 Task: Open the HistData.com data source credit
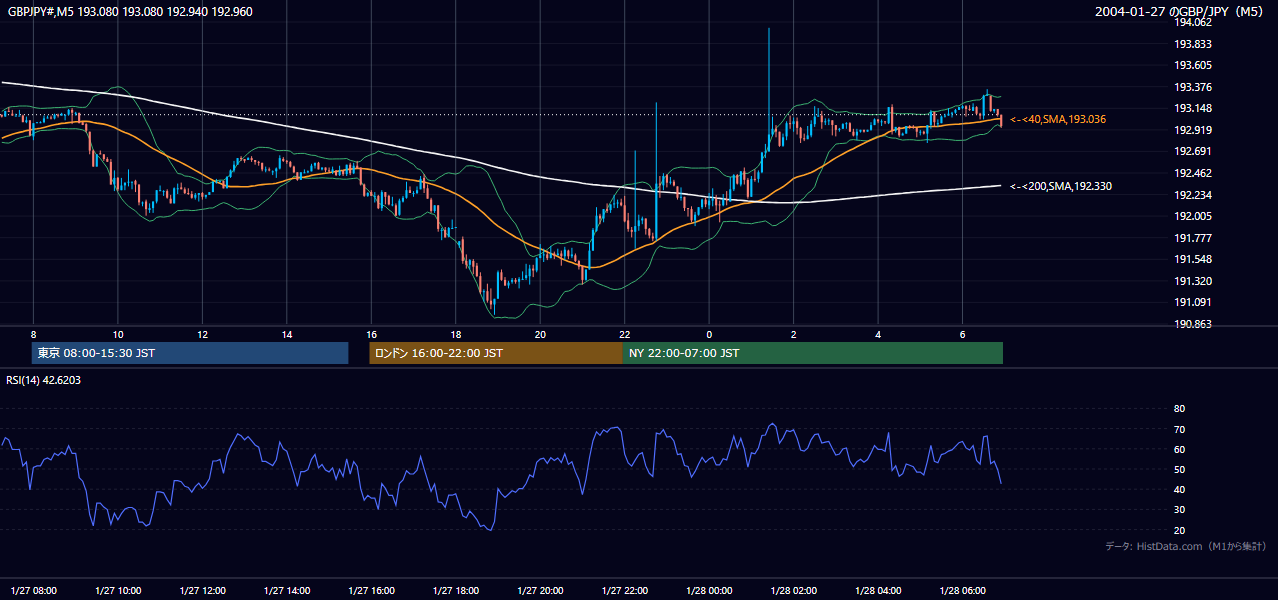pos(1186,546)
